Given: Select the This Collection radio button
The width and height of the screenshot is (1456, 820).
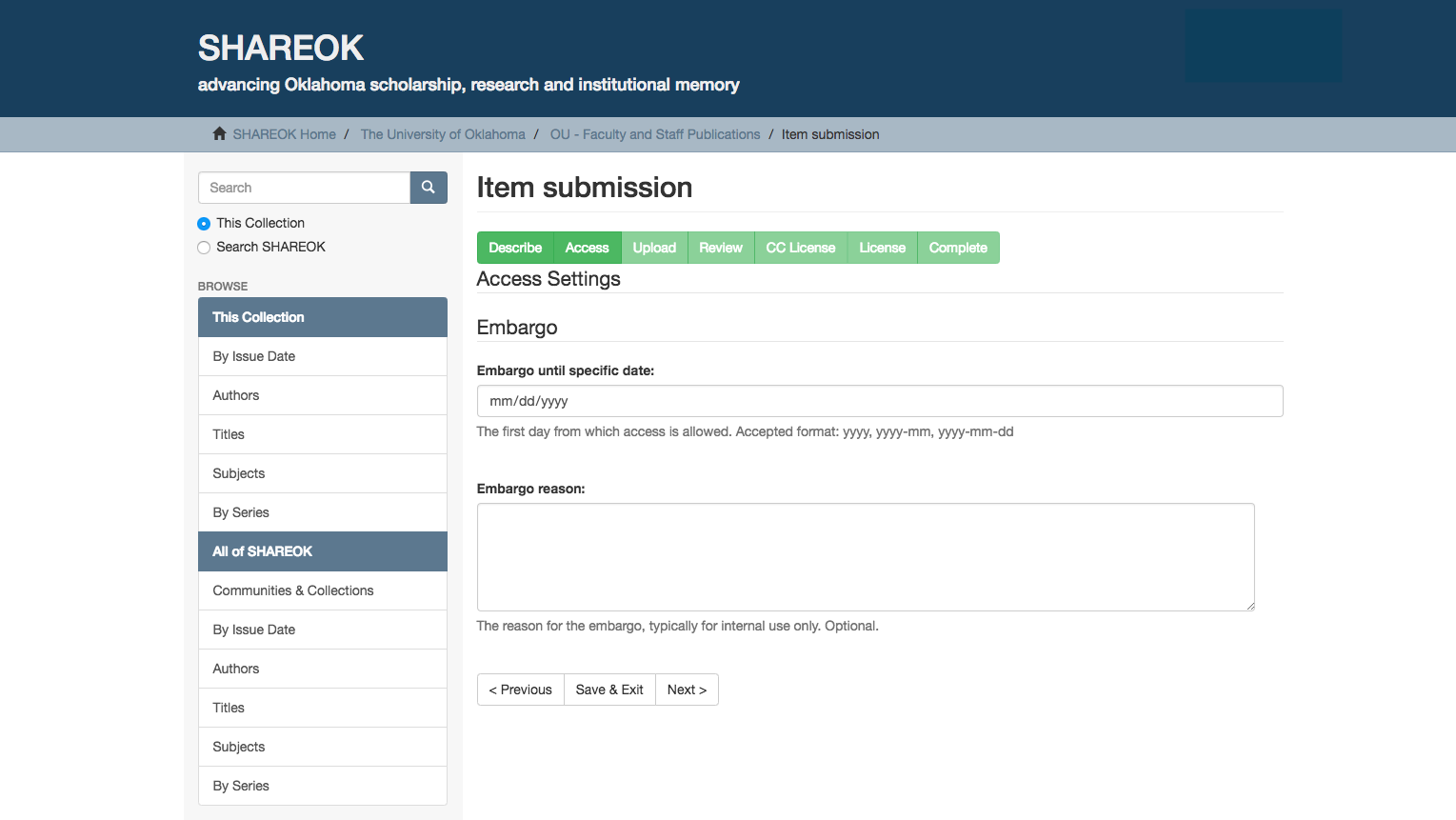Looking at the screenshot, I should (204, 224).
